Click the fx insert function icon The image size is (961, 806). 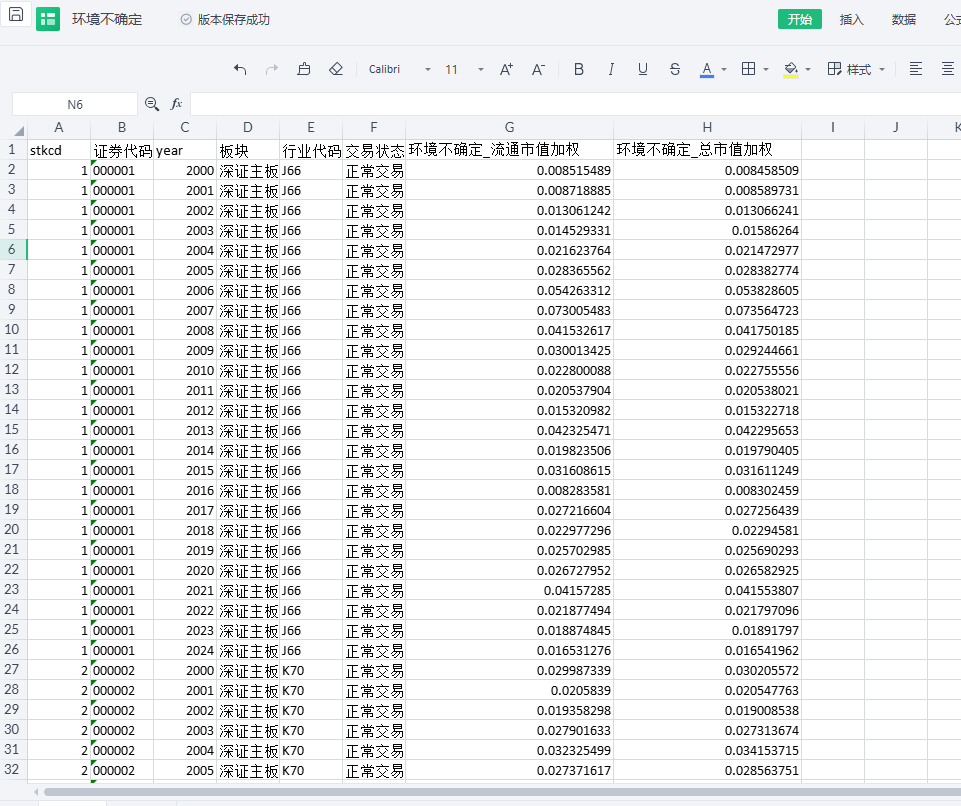point(176,104)
